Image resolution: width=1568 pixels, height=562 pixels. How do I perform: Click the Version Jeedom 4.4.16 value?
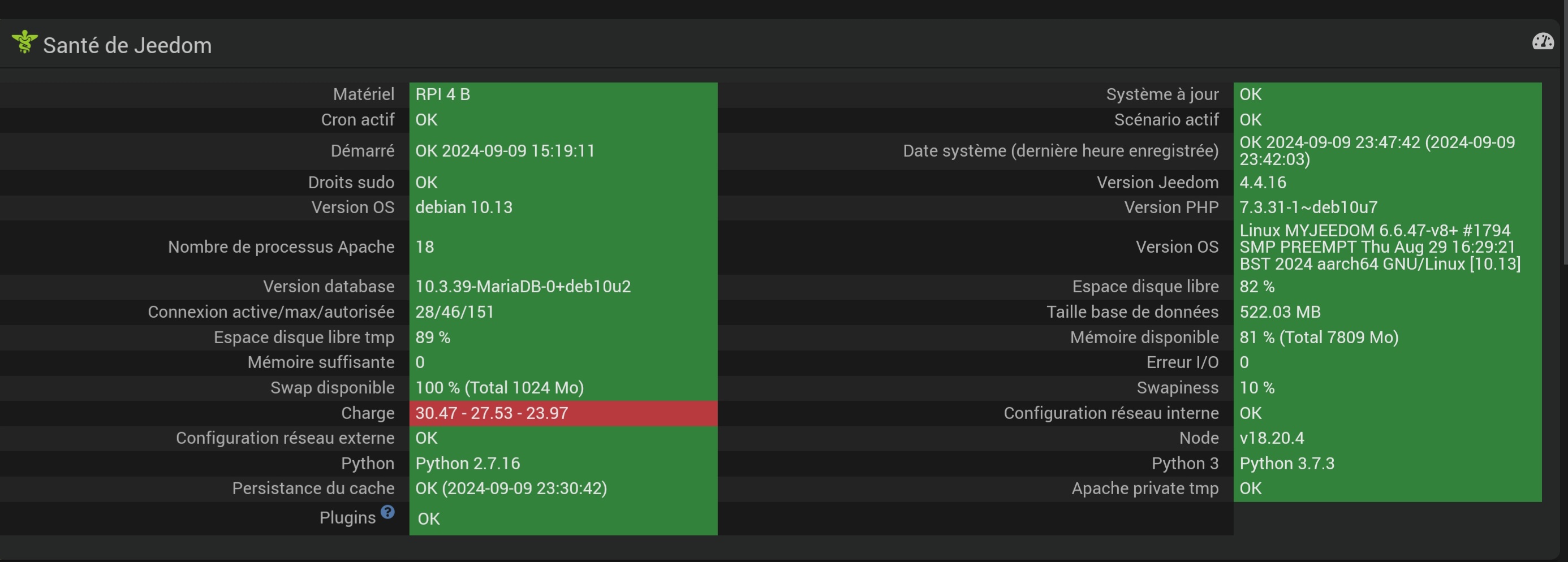pyautogui.click(x=1263, y=183)
